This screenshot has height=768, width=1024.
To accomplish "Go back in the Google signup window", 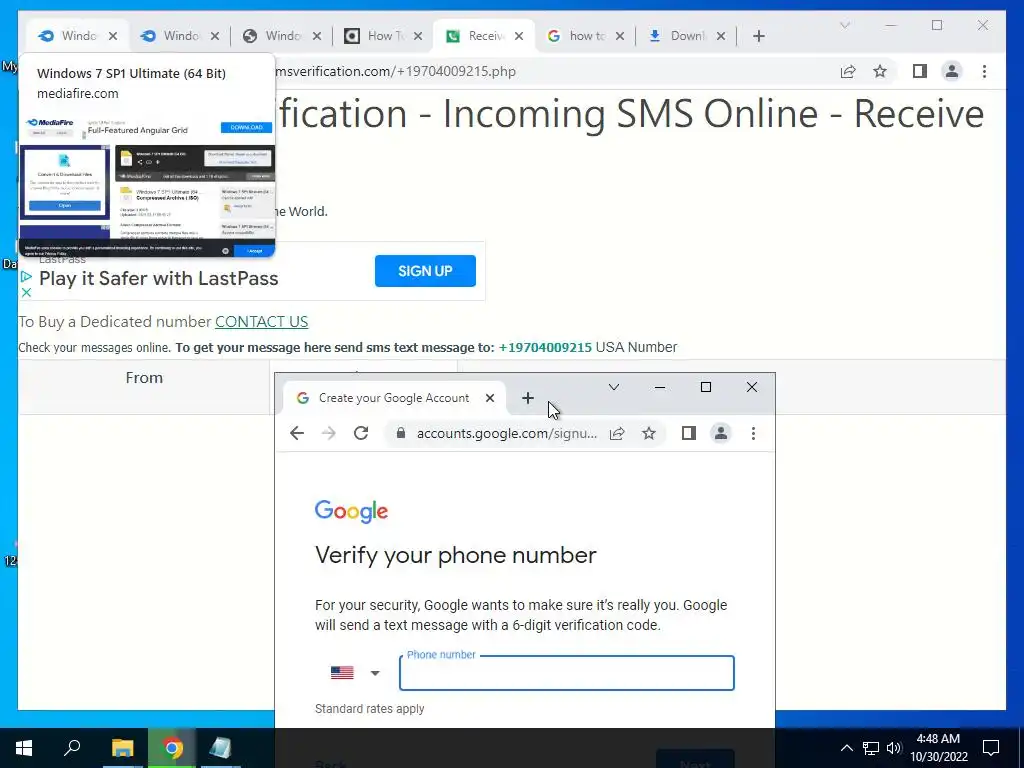I will (x=297, y=433).
